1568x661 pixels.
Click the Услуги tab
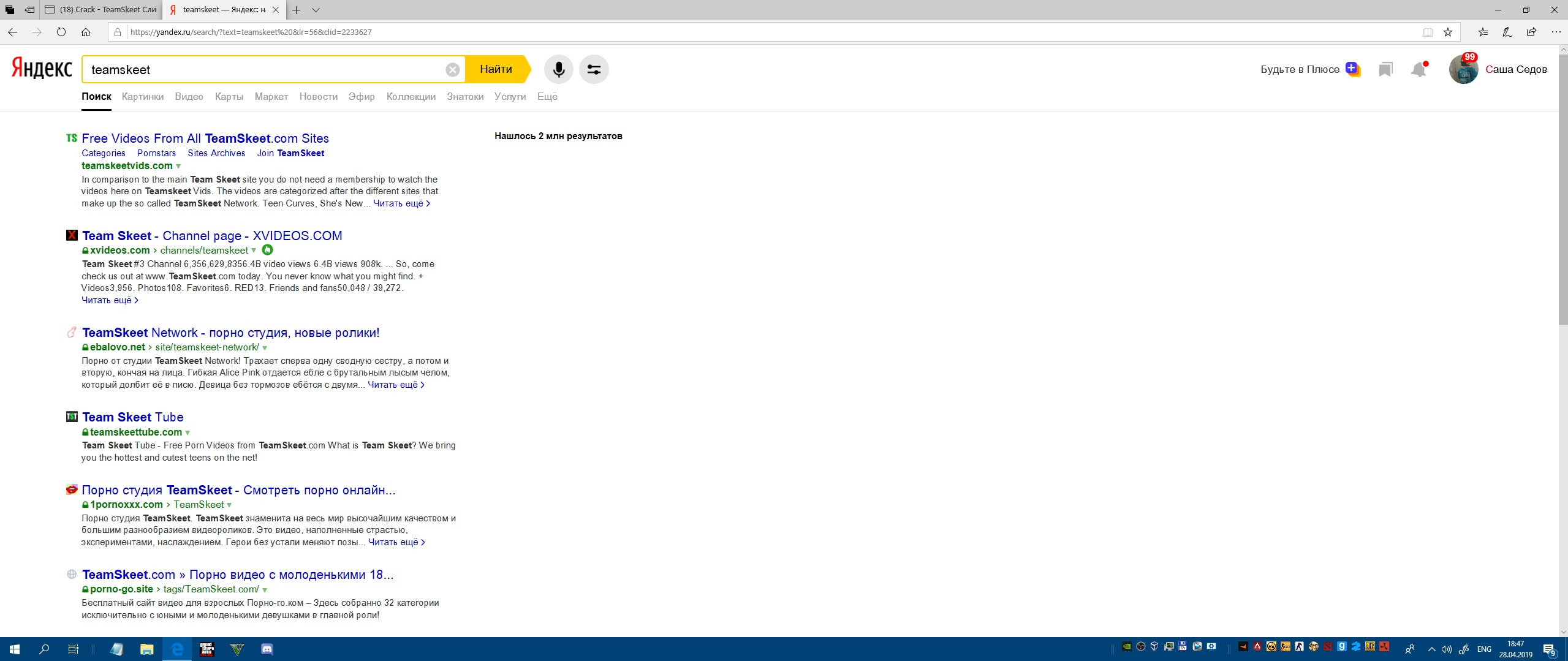click(510, 96)
